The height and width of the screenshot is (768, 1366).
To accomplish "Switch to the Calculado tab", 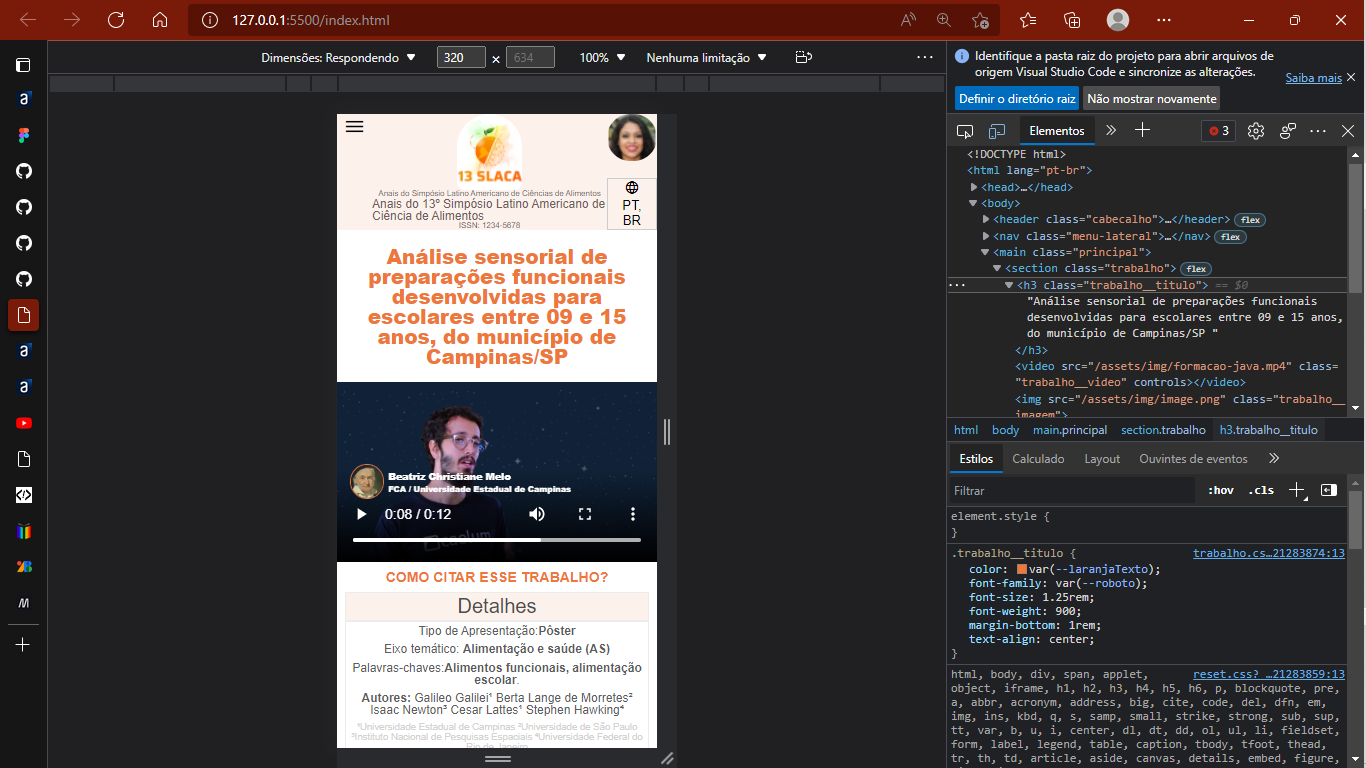I will pos(1038,459).
